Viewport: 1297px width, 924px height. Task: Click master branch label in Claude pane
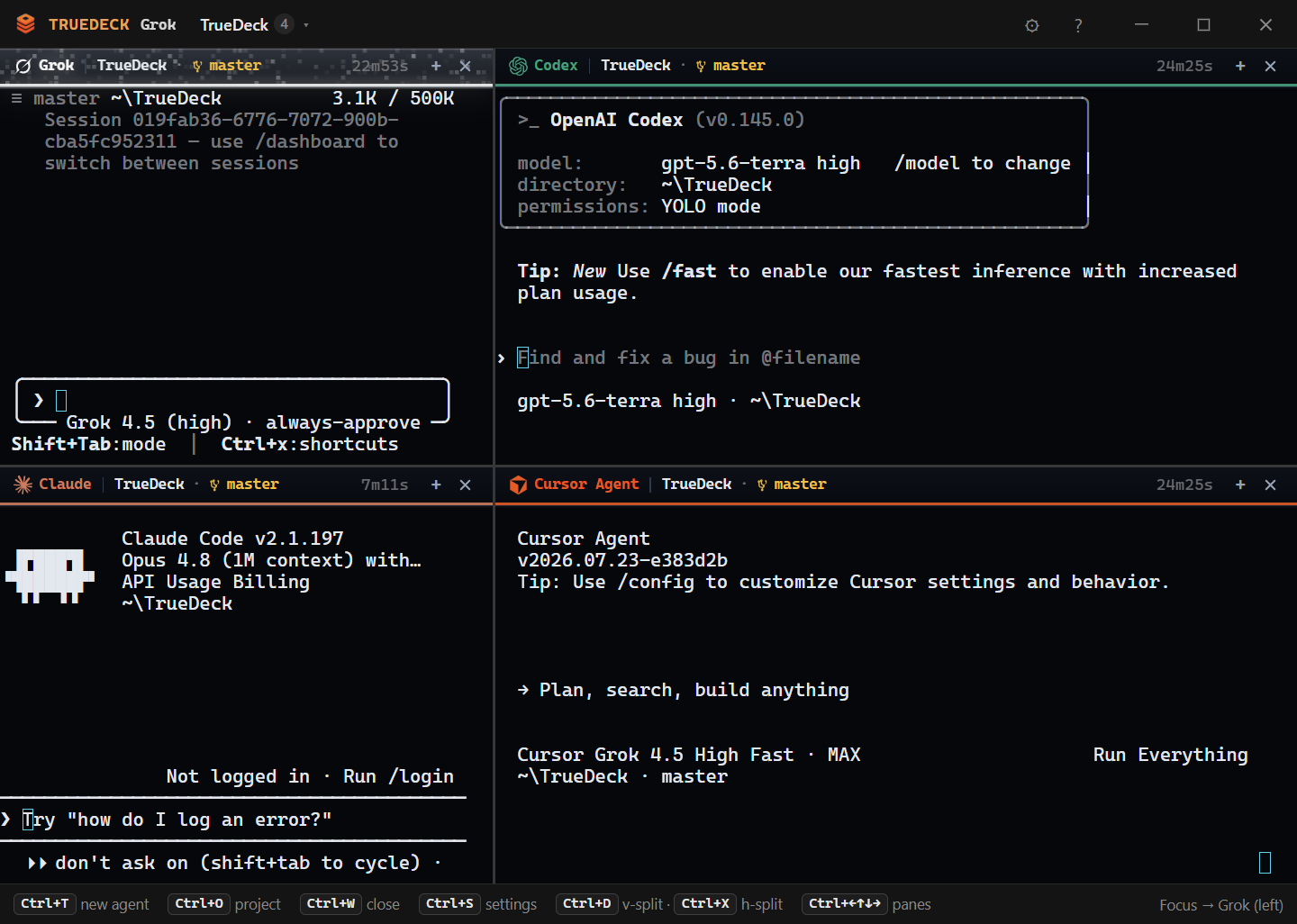coord(244,485)
